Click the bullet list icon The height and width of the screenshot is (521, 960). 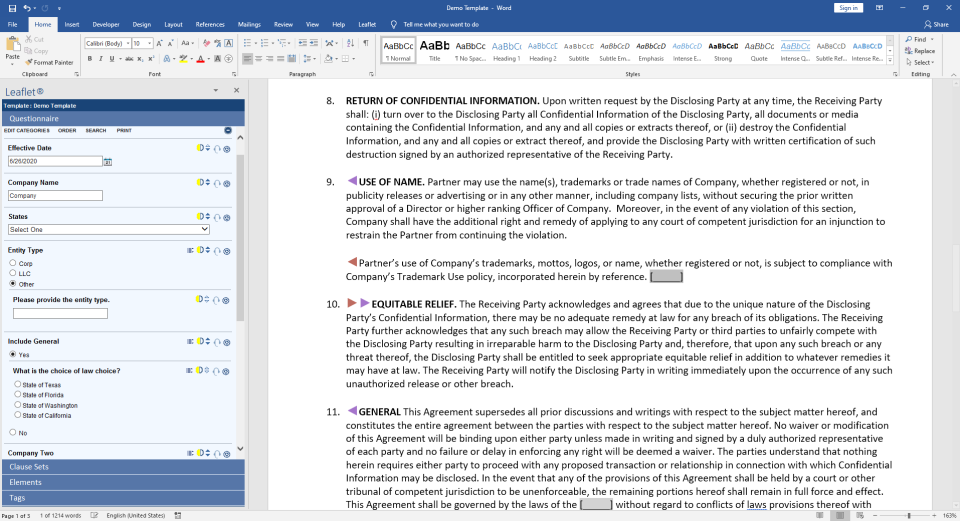tap(247, 43)
